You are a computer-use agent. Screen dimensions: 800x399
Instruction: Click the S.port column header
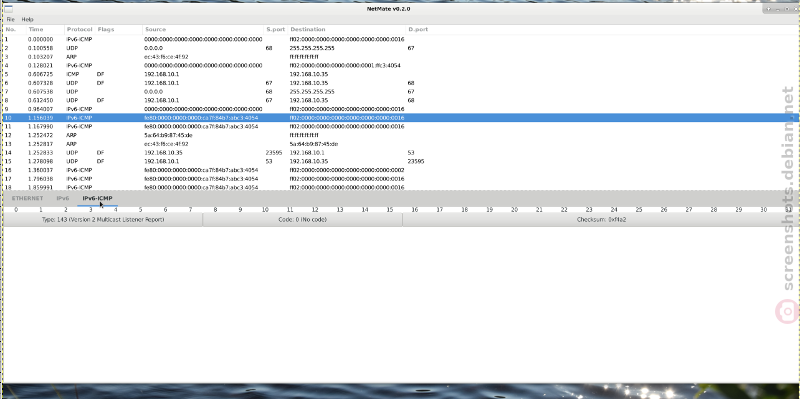point(276,30)
